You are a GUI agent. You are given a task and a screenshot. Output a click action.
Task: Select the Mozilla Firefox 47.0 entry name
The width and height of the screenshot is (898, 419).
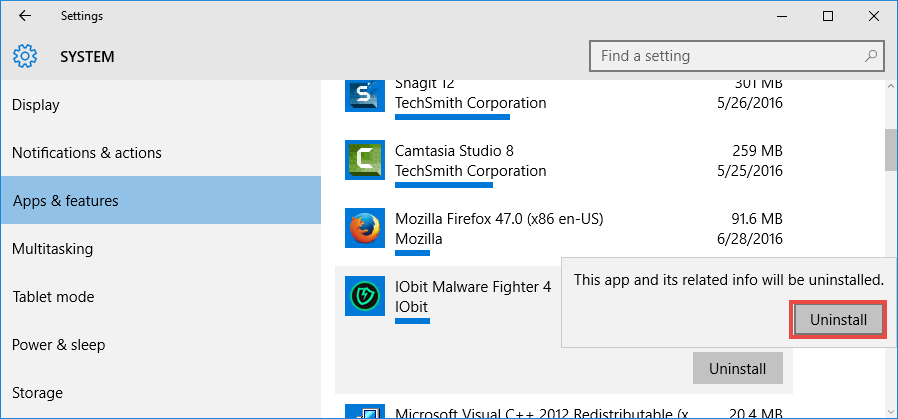point(499,219)
